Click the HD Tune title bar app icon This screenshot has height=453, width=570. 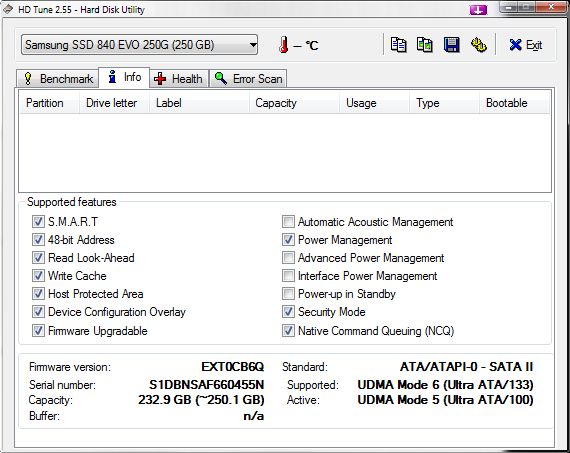[x=8, y=9]
